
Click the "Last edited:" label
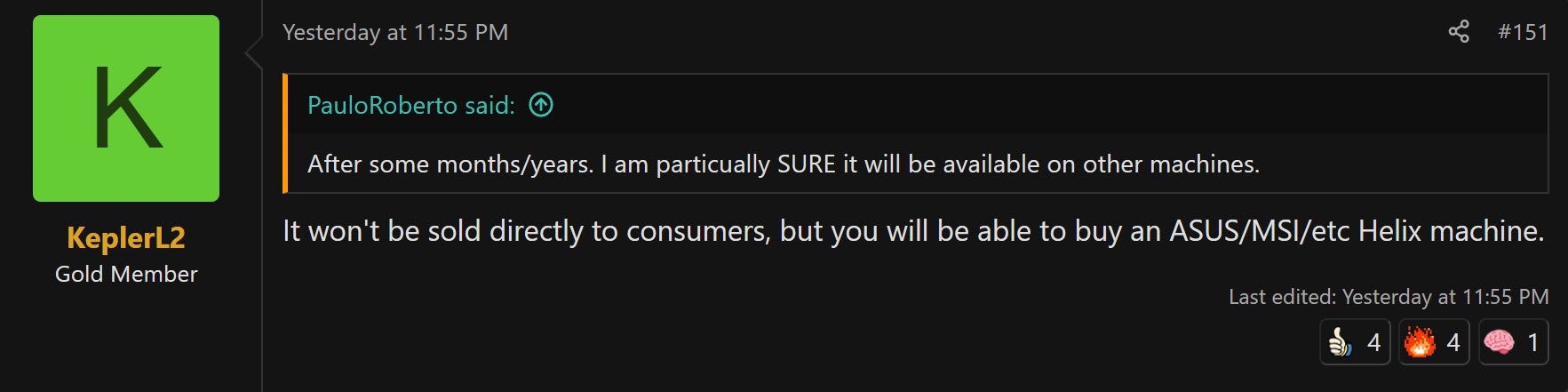coord(1282,297)
